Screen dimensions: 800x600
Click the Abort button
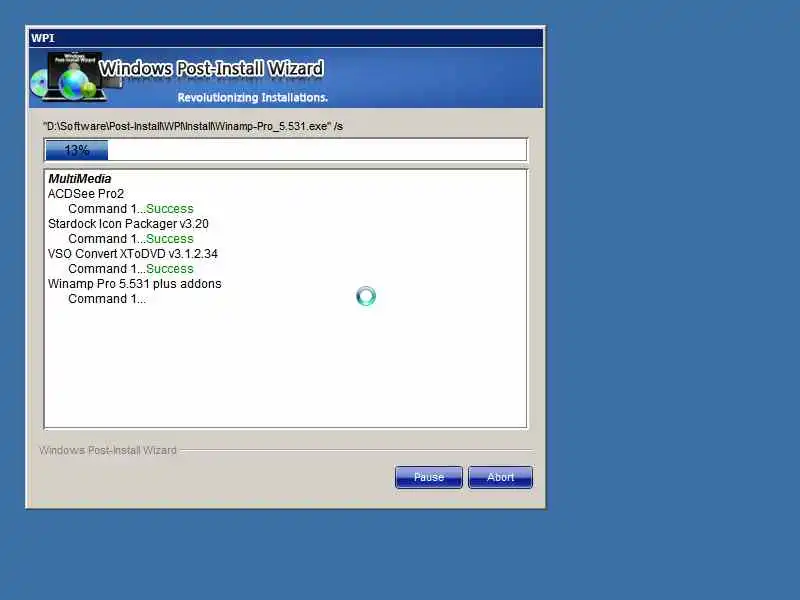[x=500, y=477]
